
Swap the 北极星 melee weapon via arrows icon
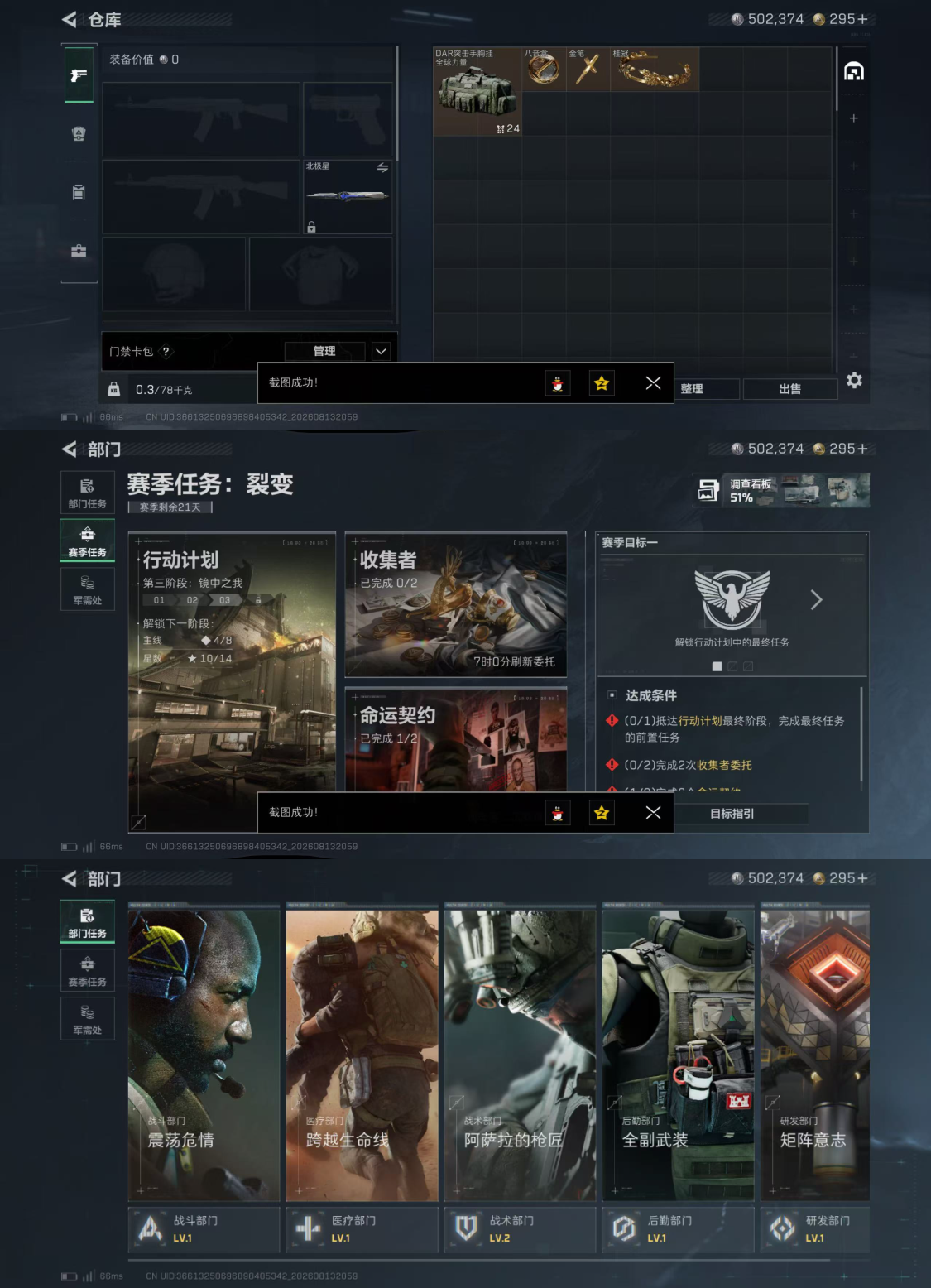(382, 167)
